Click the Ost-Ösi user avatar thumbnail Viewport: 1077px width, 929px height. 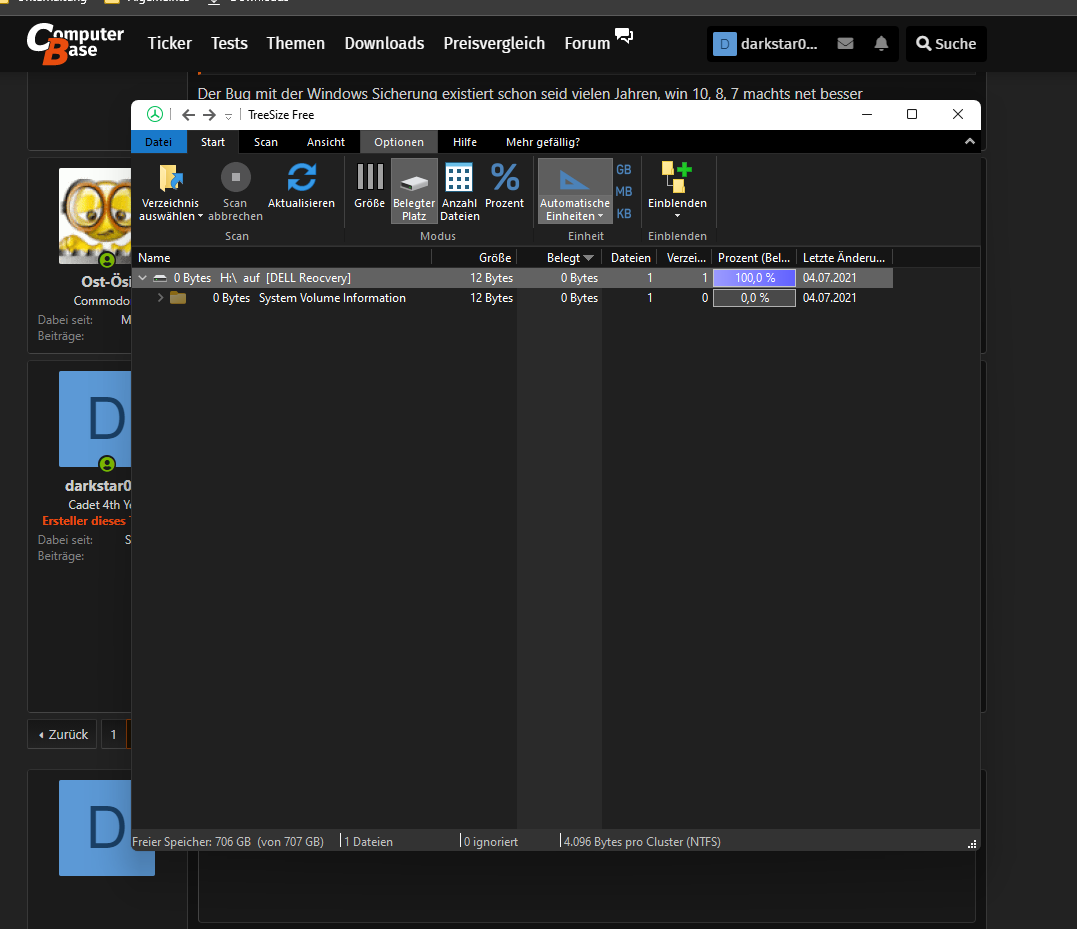[95, 216]
